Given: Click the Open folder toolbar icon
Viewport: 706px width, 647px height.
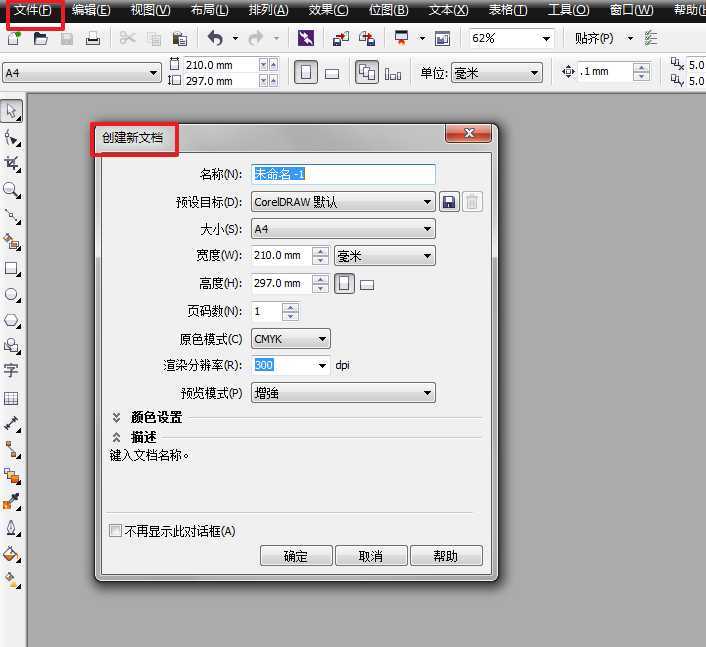Looking at the screenshot, I should point(41,39).
